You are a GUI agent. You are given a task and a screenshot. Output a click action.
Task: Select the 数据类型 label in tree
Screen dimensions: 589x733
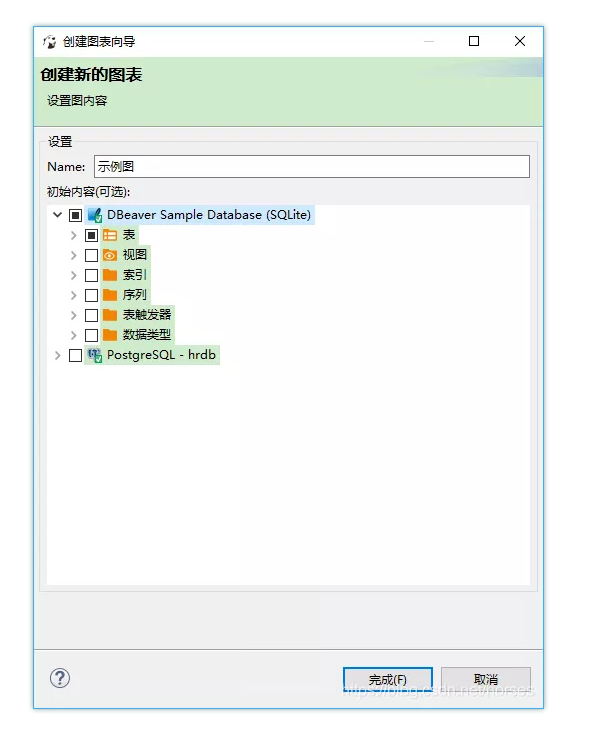coord(147,335)
